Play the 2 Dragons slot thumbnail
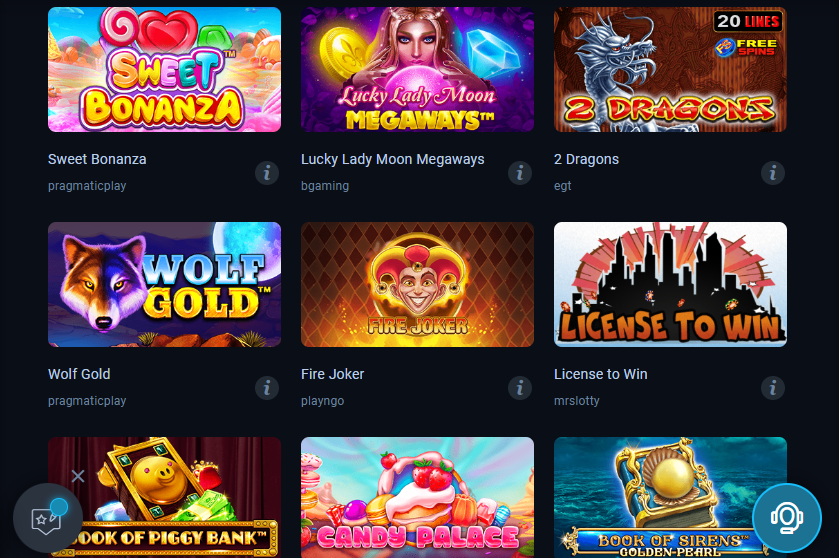This screenshot has width=839, height=558. click(670, 70)
